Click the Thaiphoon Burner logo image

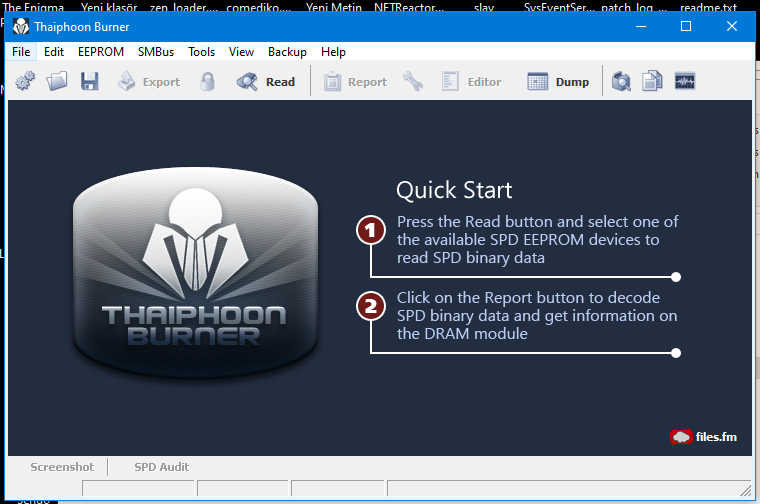pos(194,270)
